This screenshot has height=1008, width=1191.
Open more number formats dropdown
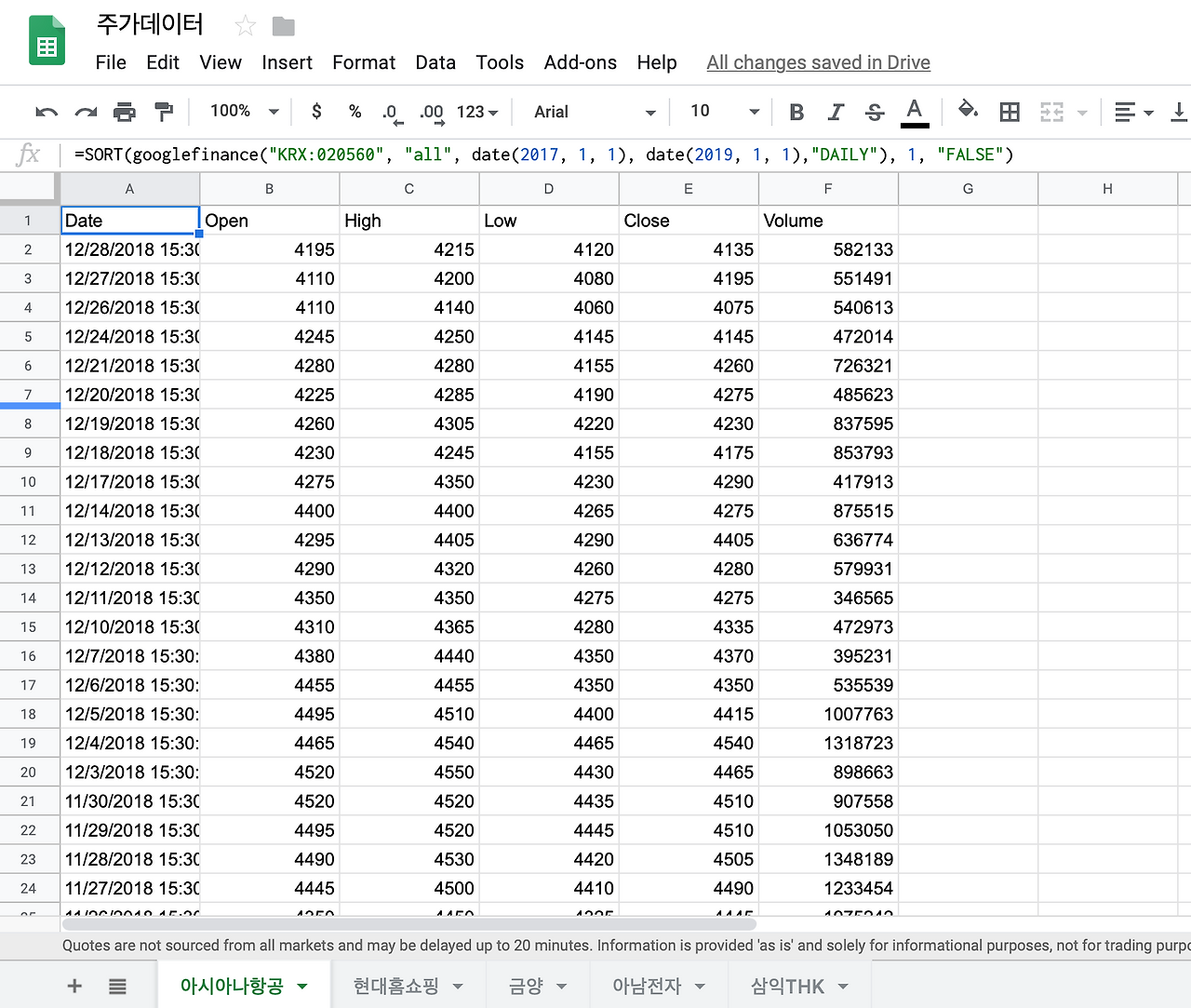click(x=477, y=112)
